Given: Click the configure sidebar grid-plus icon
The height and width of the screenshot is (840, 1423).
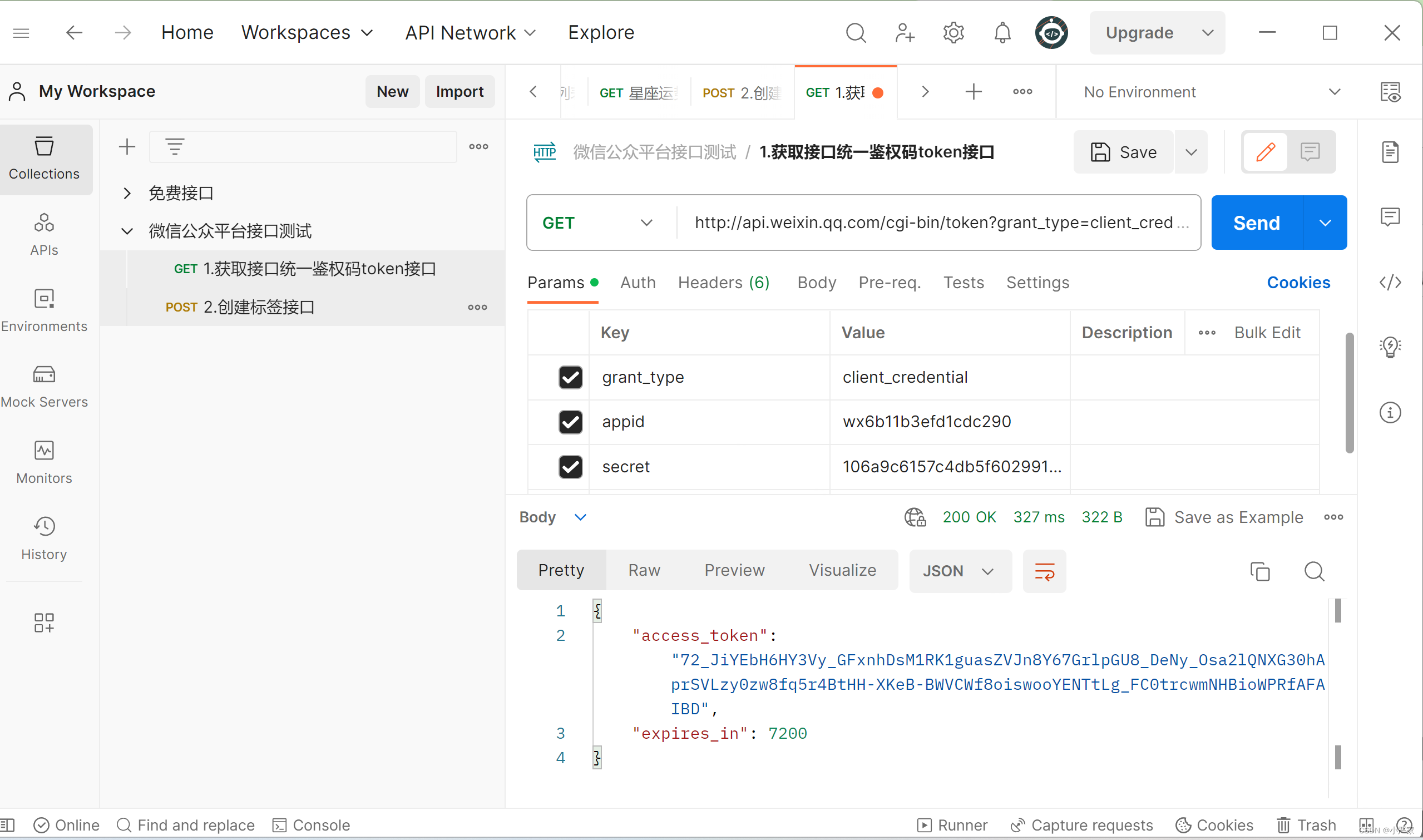Looking at the screenshot, I should click(x=44, y=622).
